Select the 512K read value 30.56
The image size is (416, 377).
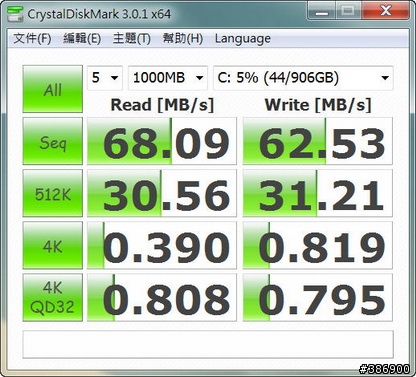pos(162,193)
